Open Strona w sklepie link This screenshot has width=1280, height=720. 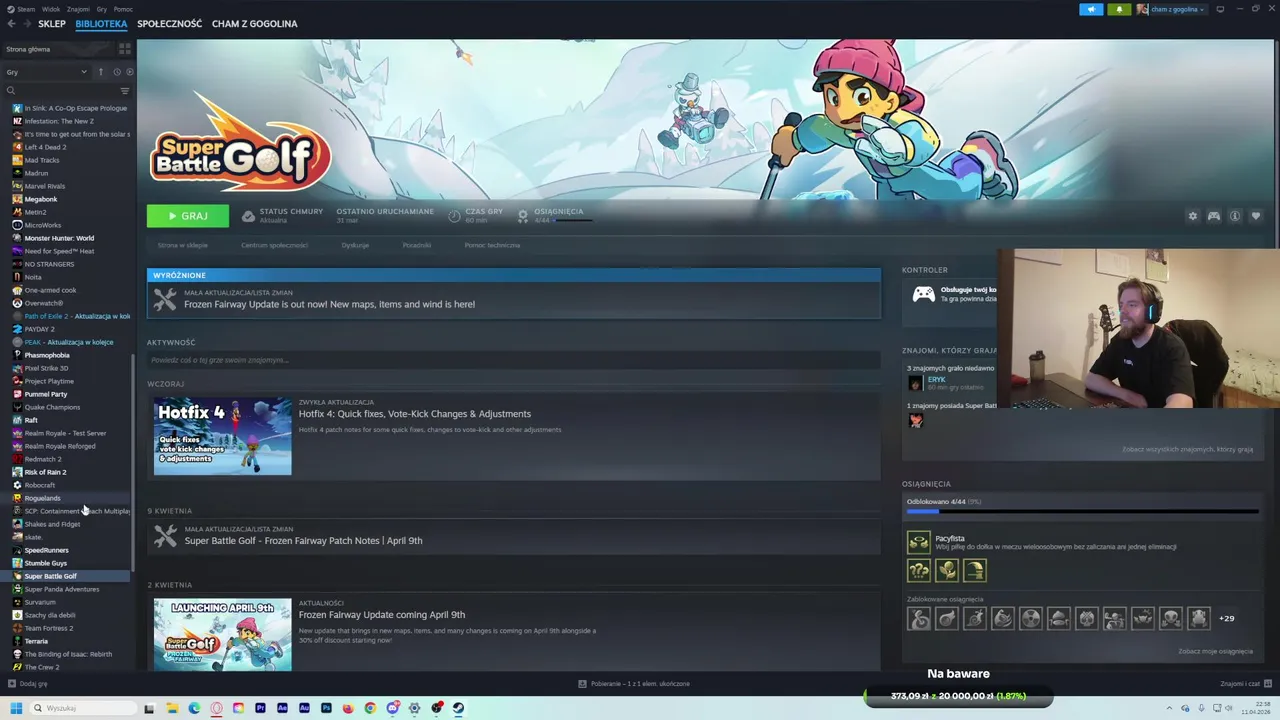coord(182,245)
